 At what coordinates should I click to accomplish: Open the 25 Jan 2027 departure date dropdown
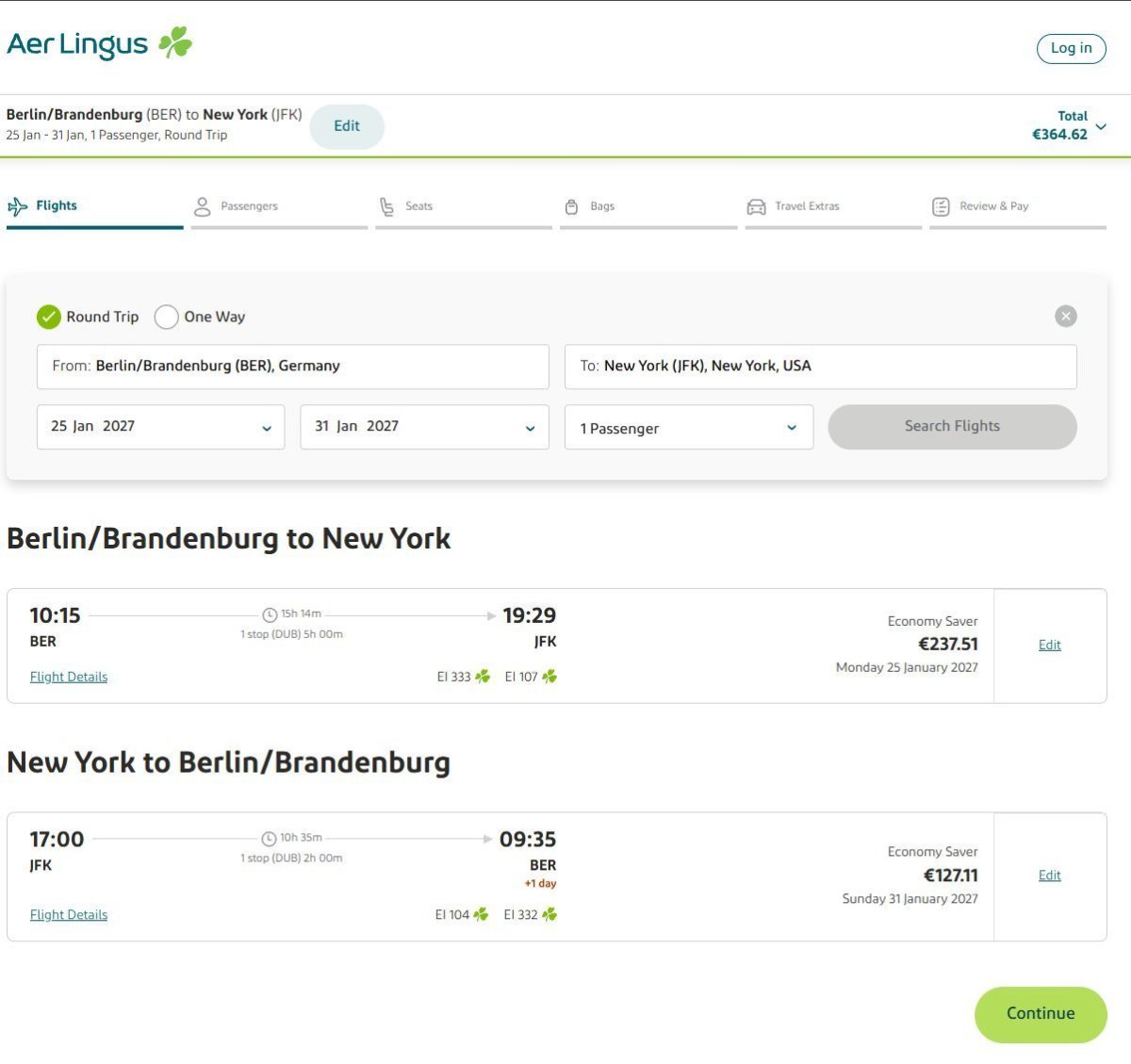(x=160, y=427)
